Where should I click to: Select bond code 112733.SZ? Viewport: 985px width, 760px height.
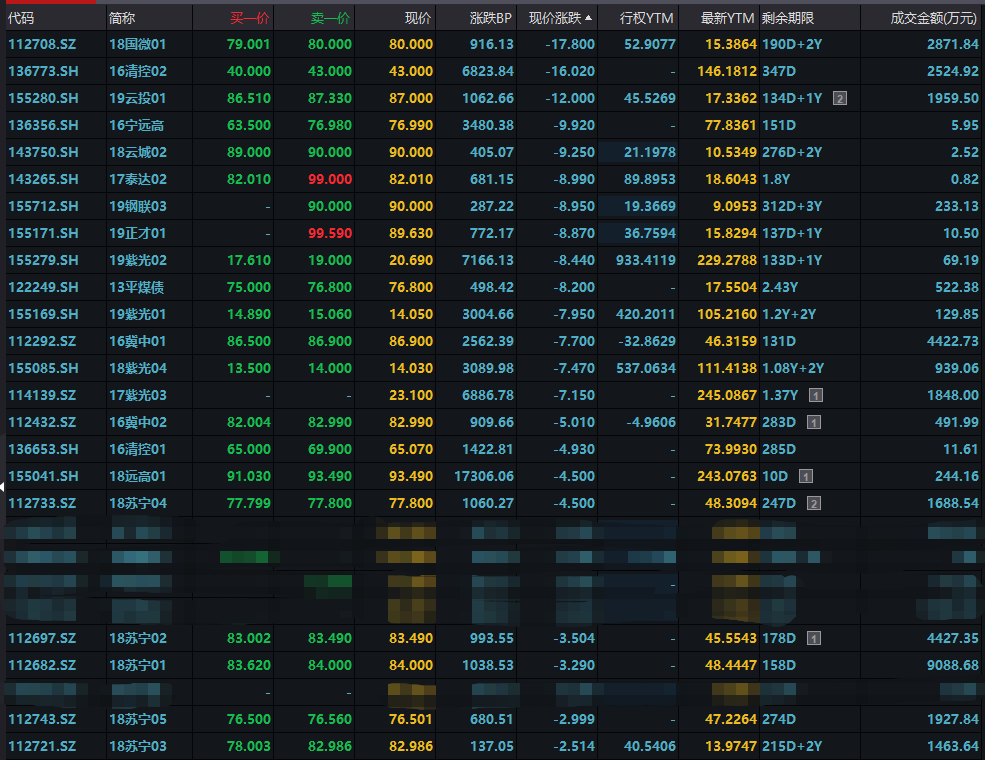42,504
